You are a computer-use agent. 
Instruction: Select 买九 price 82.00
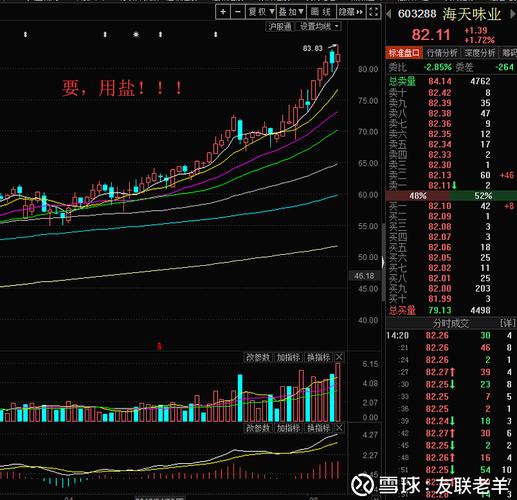click(x=440, y=289)
